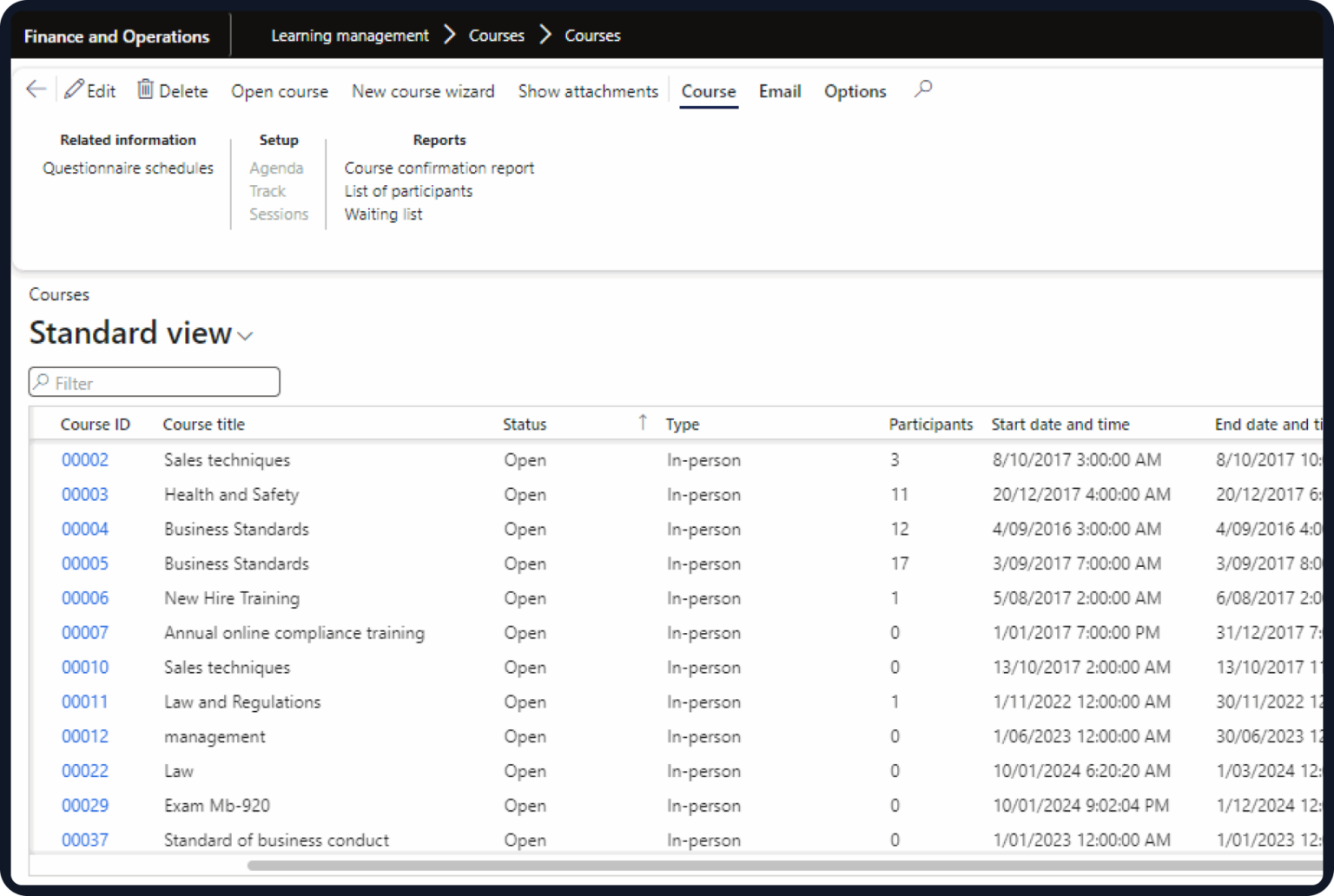Click the horizontal scrollbar below the grid
Screen dimensions: 1334x896
[784, 866]
